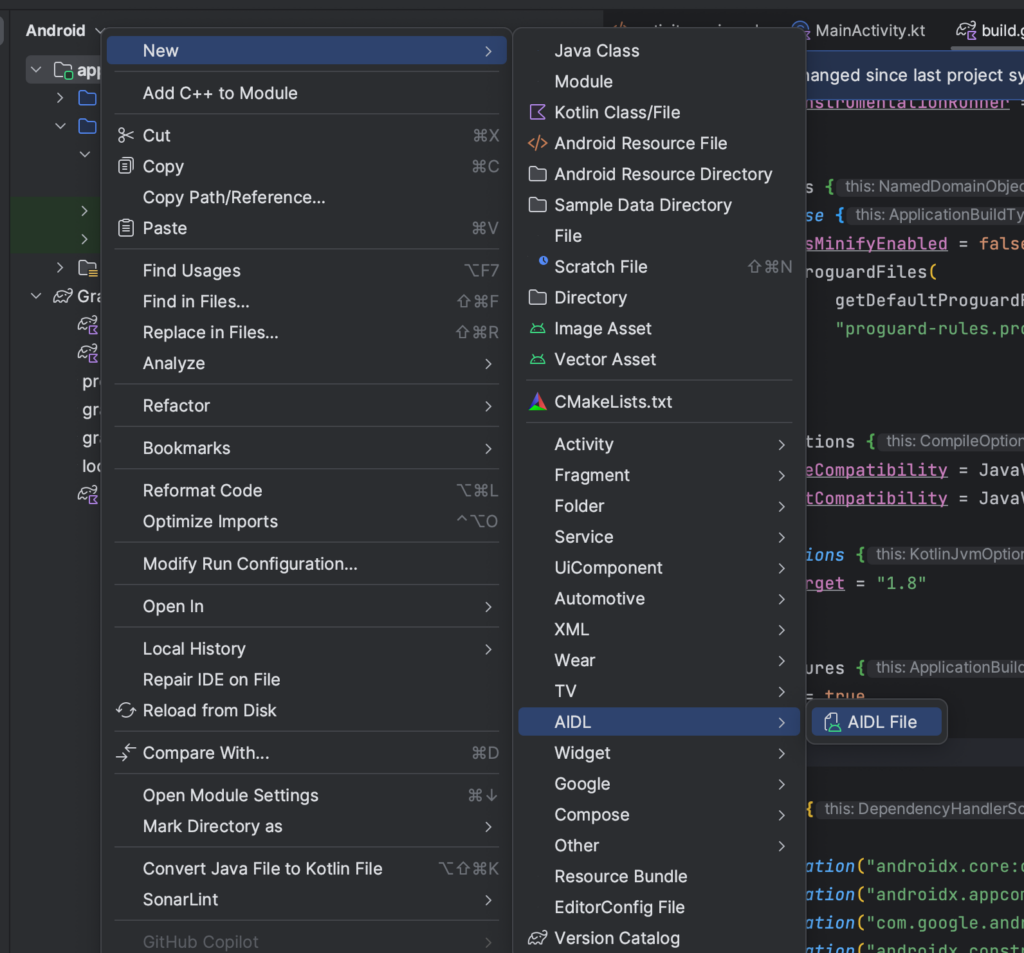Screen dimensions: 1024x953
Task: Click the Vector Asset Android icon
Action: click(537, 360)
